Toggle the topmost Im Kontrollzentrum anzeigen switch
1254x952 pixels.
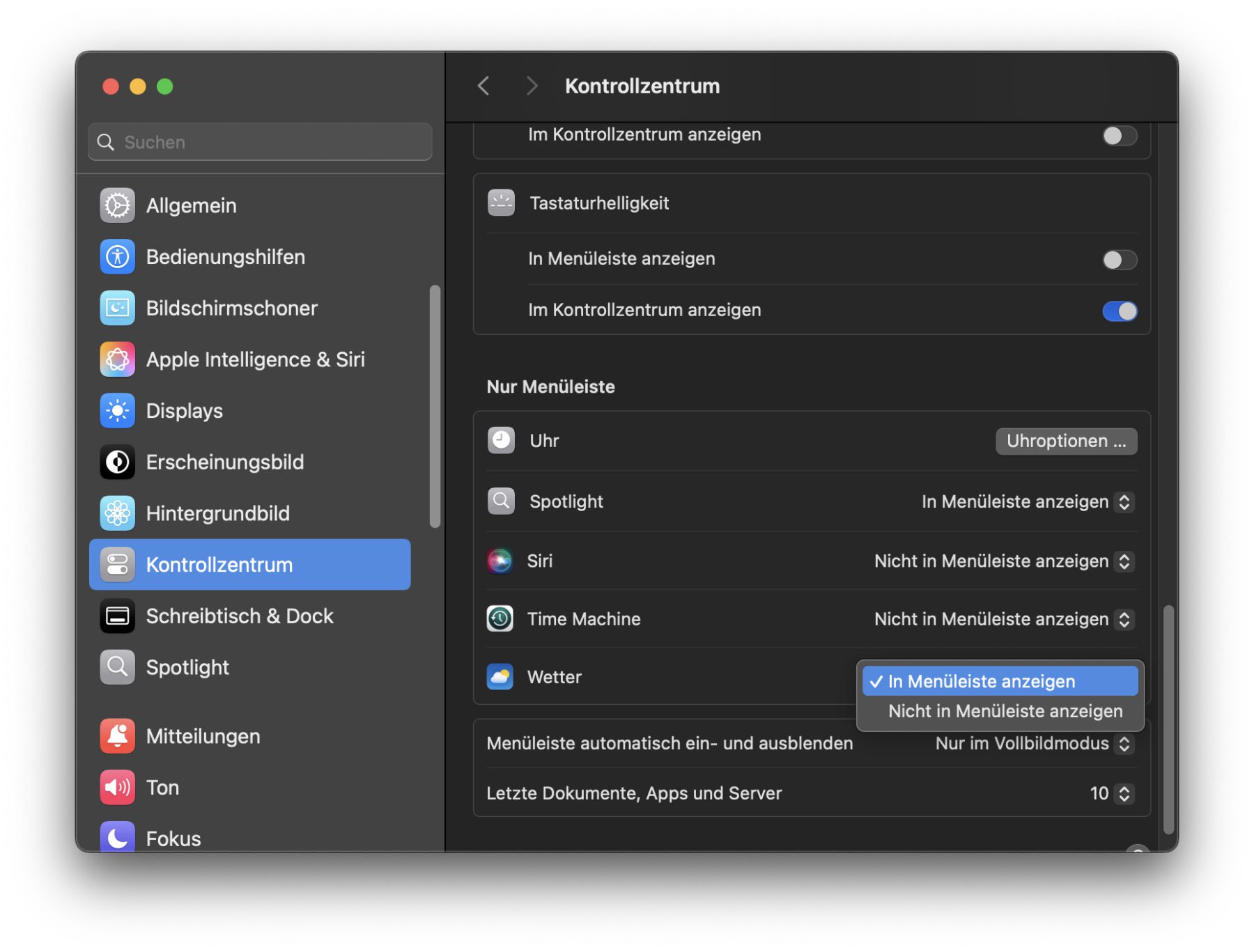1119,135
